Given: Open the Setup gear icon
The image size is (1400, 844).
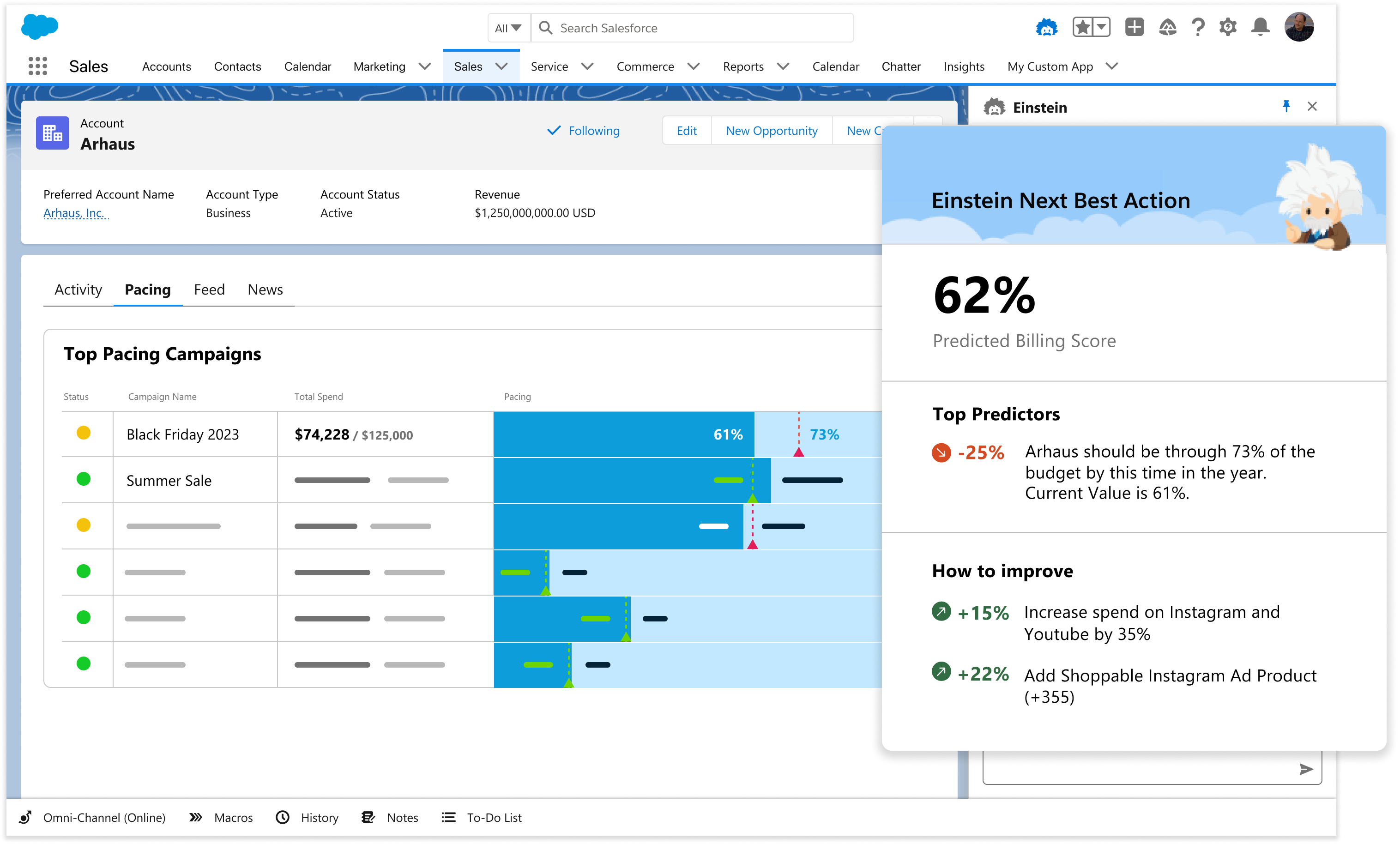Looking at the screenshot, I should pyautogui.click(x=1227, y=27).
